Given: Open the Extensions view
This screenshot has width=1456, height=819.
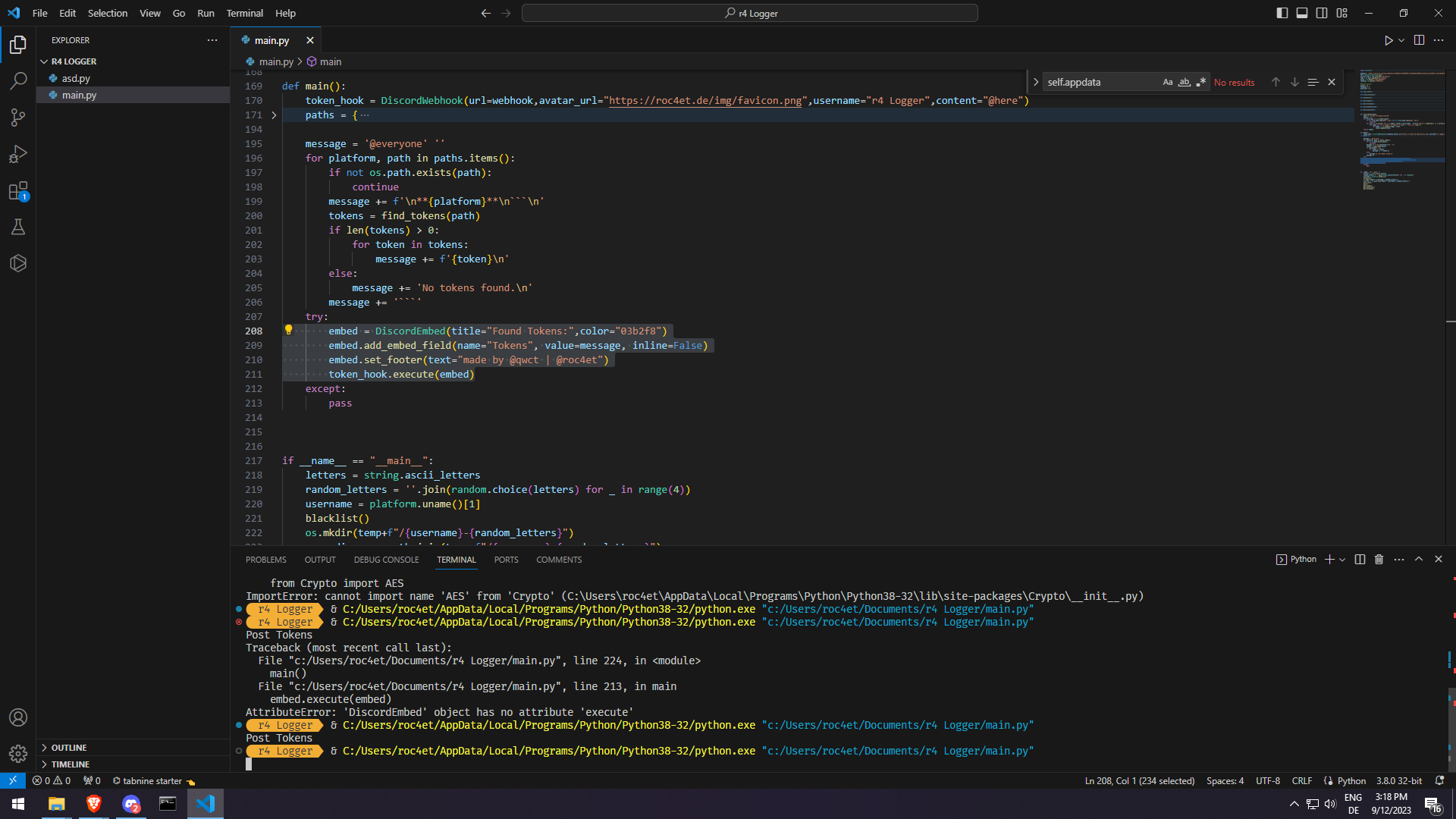Looking at the screenshot, I should tap(18, 191).
